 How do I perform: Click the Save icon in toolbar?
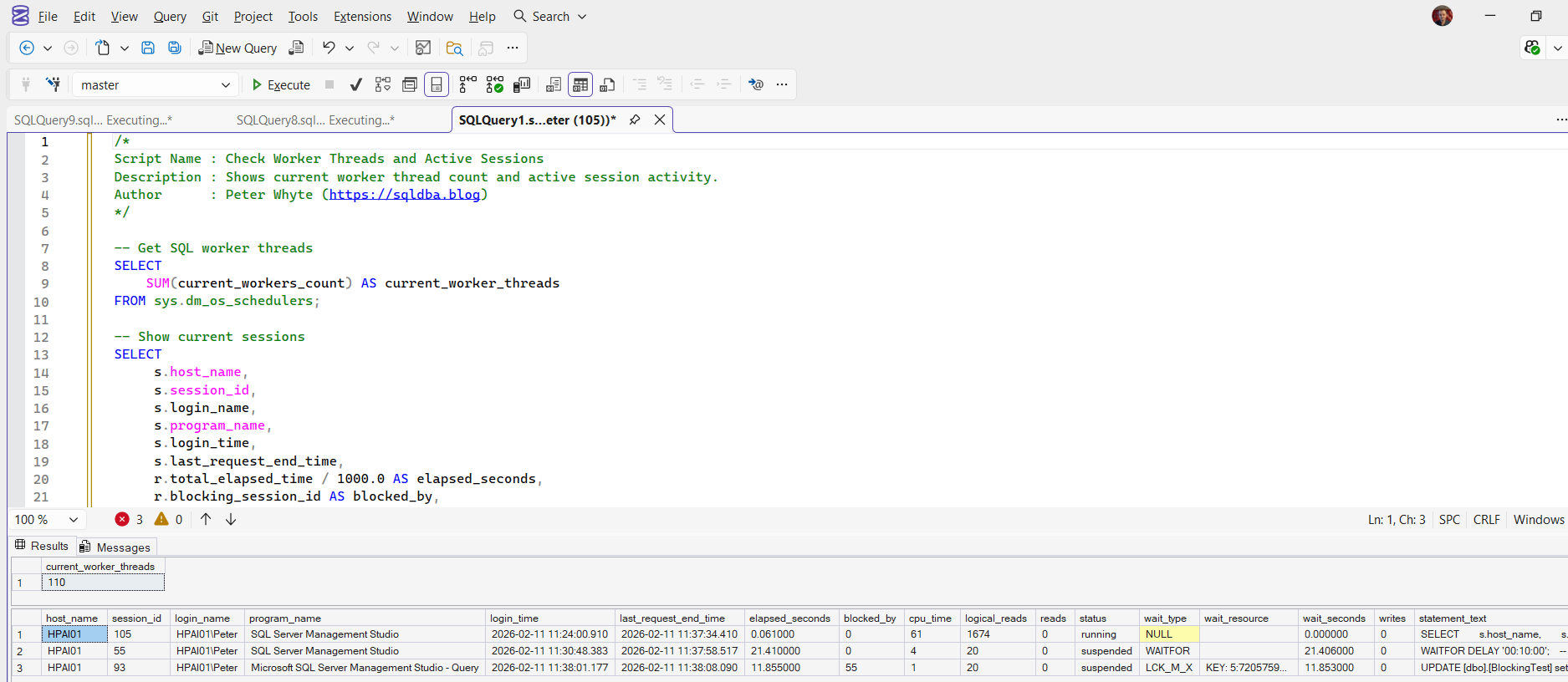pyautogui.click(x=148, y=48)
